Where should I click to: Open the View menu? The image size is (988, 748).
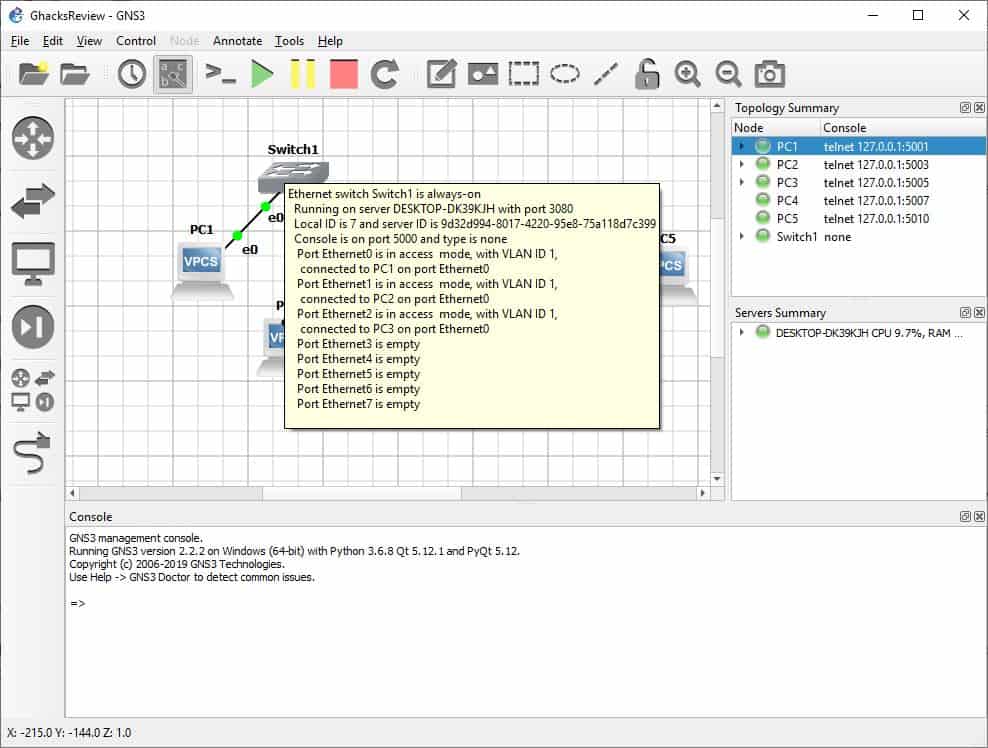pos(89,41)
